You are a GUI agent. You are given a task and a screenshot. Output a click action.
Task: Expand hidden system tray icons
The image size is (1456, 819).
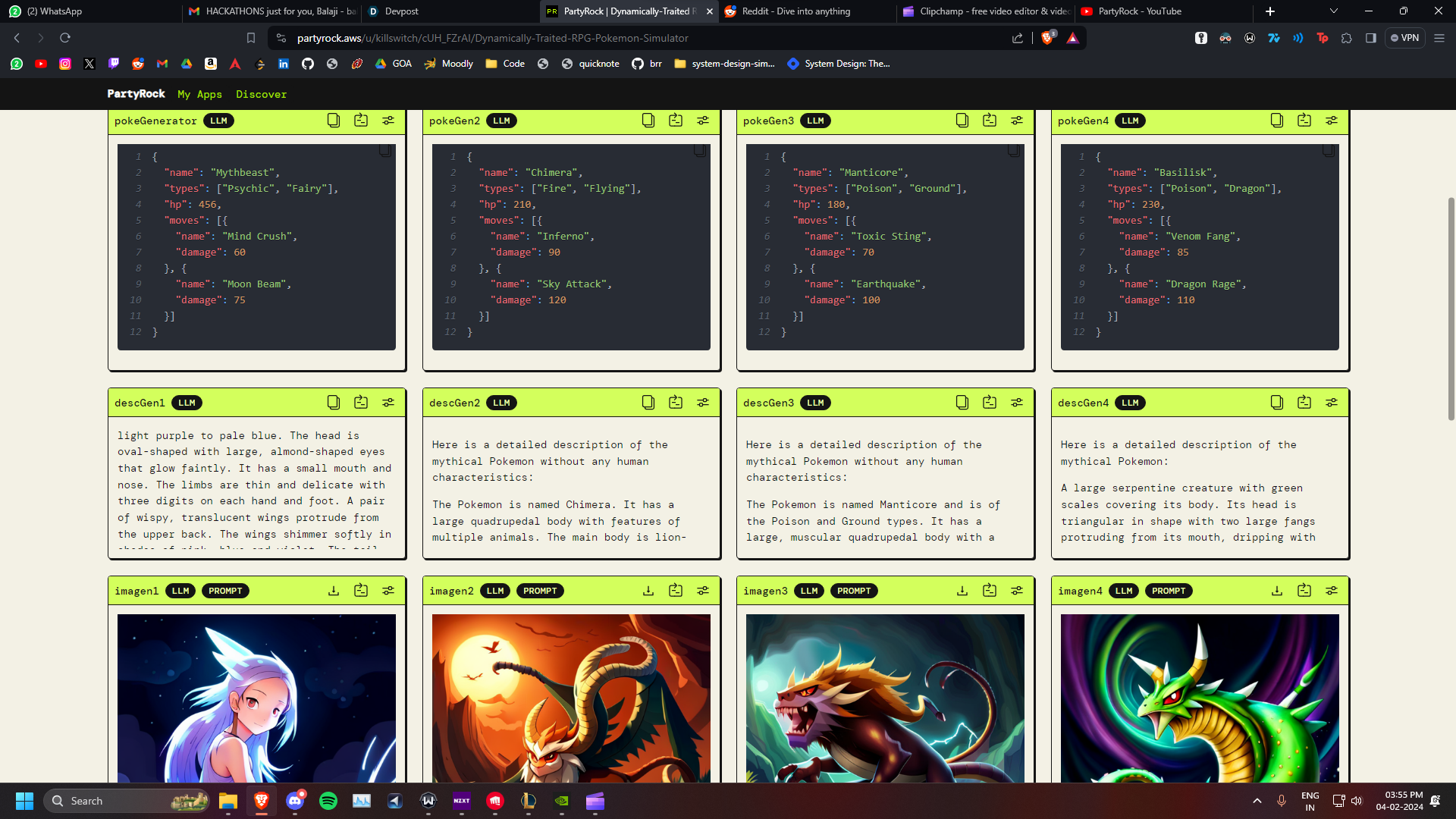click(1257, 801)
